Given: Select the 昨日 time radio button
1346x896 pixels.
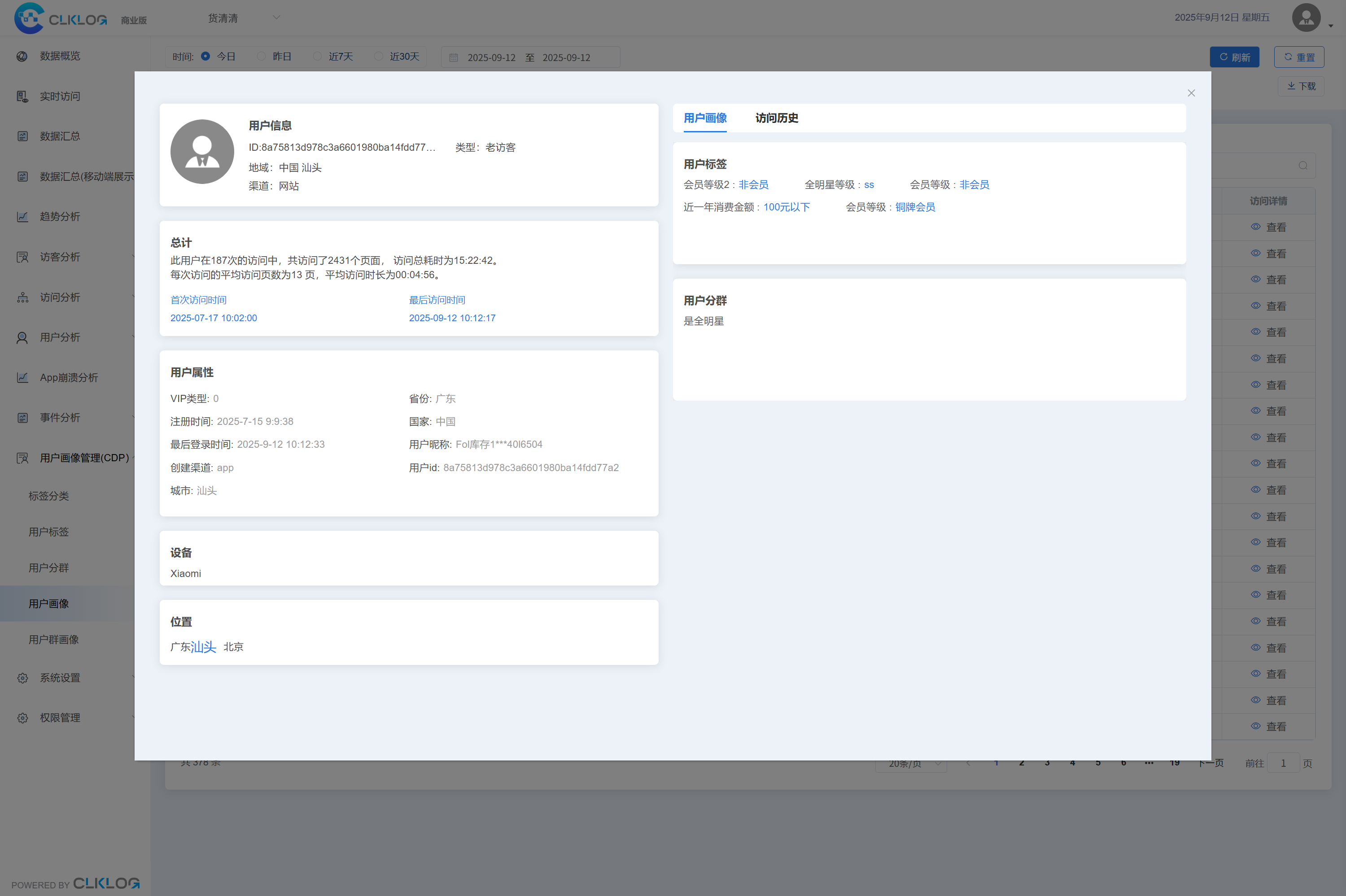Looking at the screenshot, I should (261, 56).
